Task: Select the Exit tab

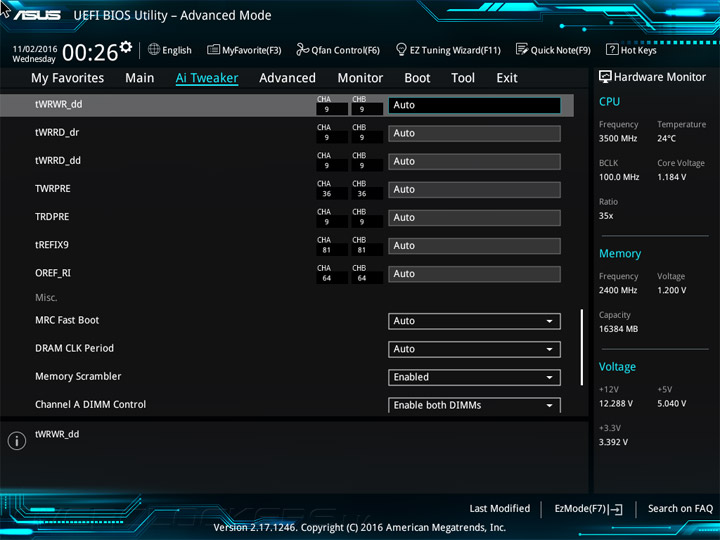Action: [506, 78]
